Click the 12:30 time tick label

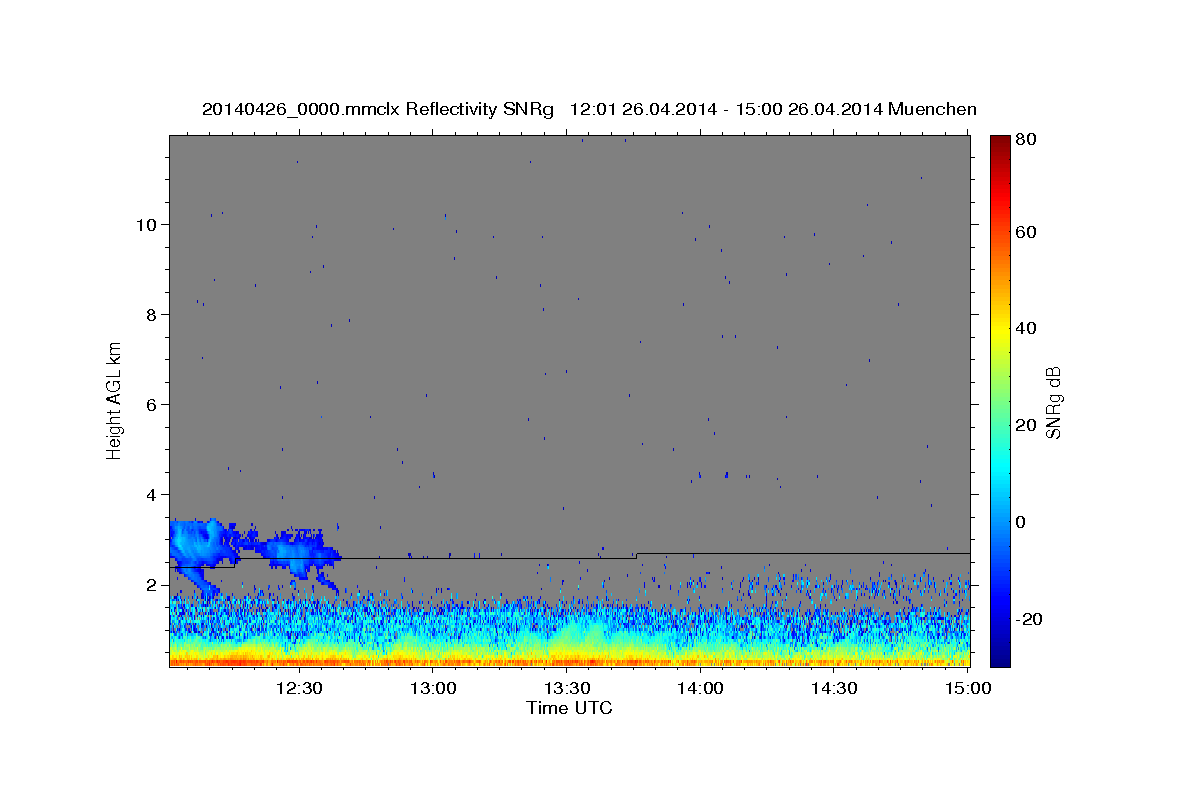point(299,688)
